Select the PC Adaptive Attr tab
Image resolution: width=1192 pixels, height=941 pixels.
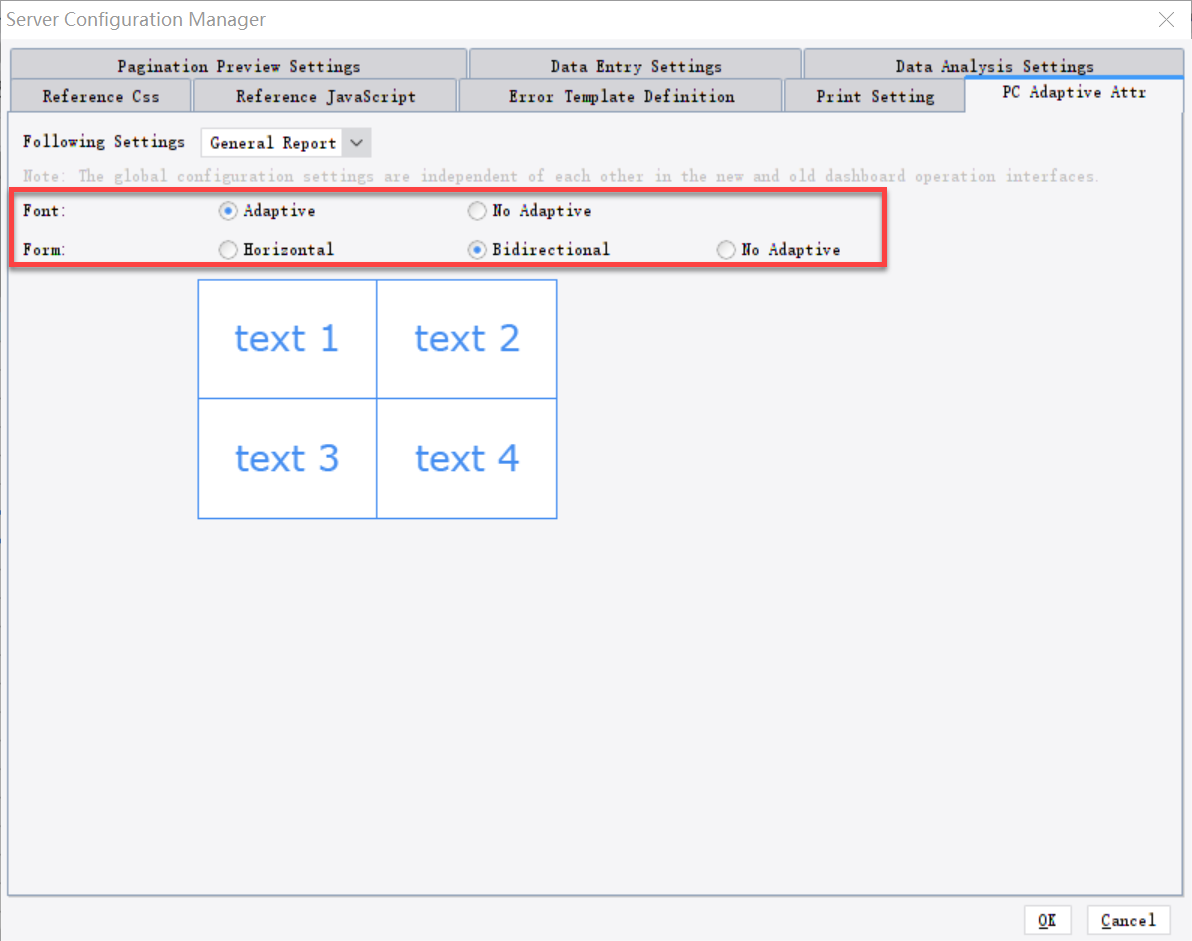click(x=1073, y=93)
